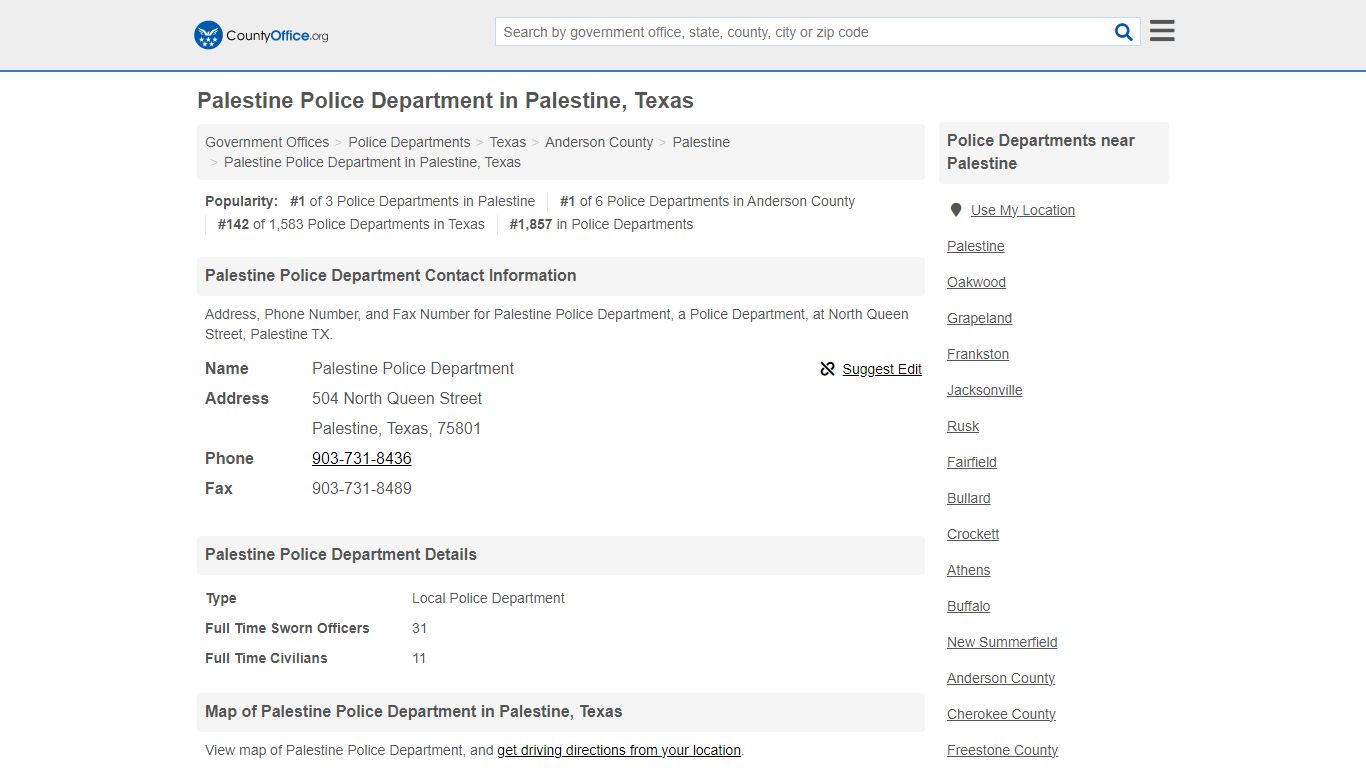Open the Athens link
The height and width of the screenshot is (768, 1366).
(x=968, y=570)
